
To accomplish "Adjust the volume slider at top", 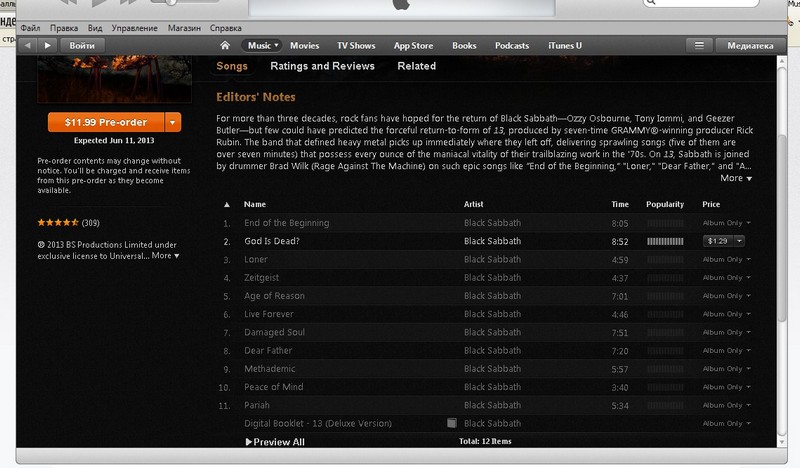I will [170, 2].
